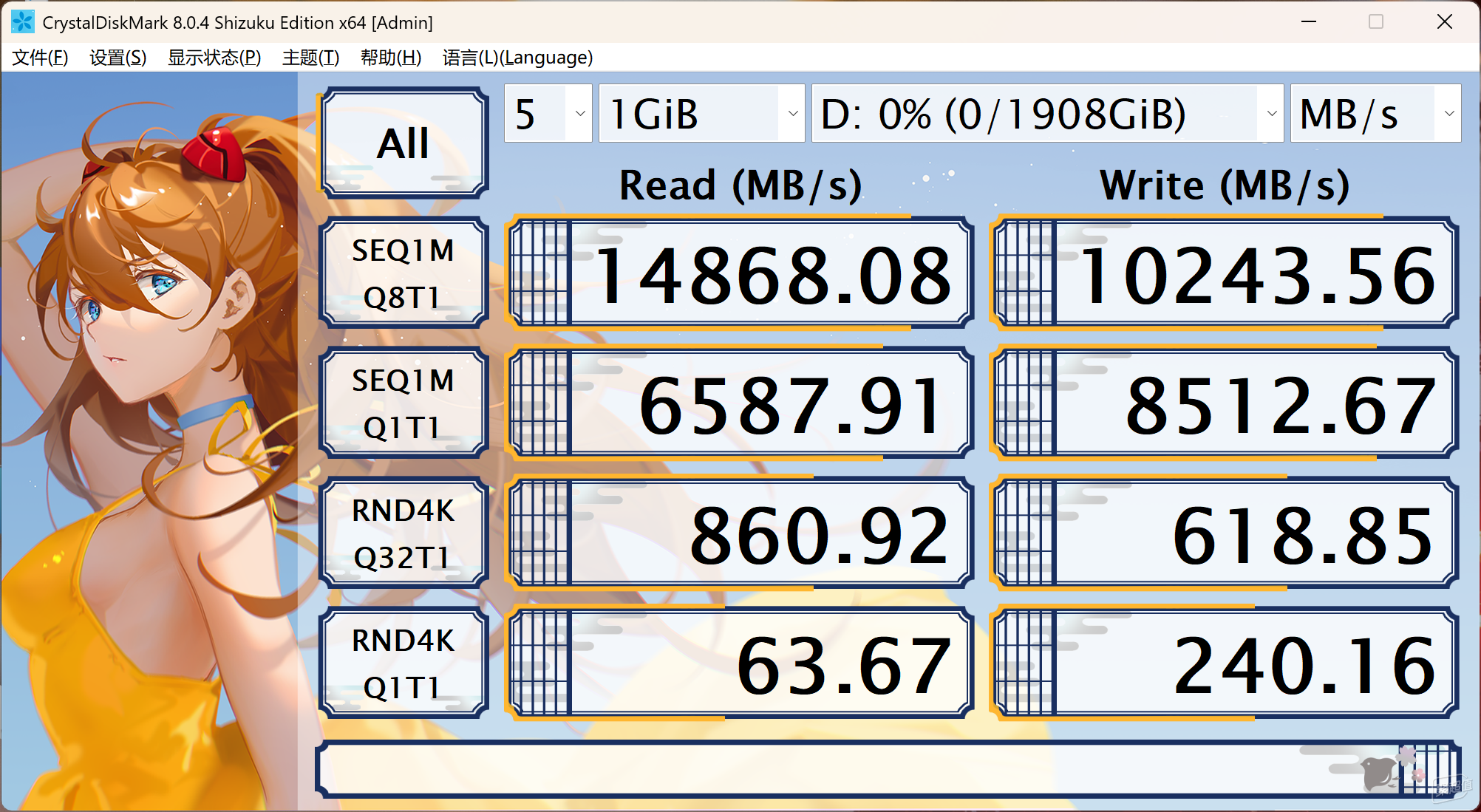
Task: Expand the MB/s unit dropdown
Action: pyautogui.click(x=1375, y=113)
